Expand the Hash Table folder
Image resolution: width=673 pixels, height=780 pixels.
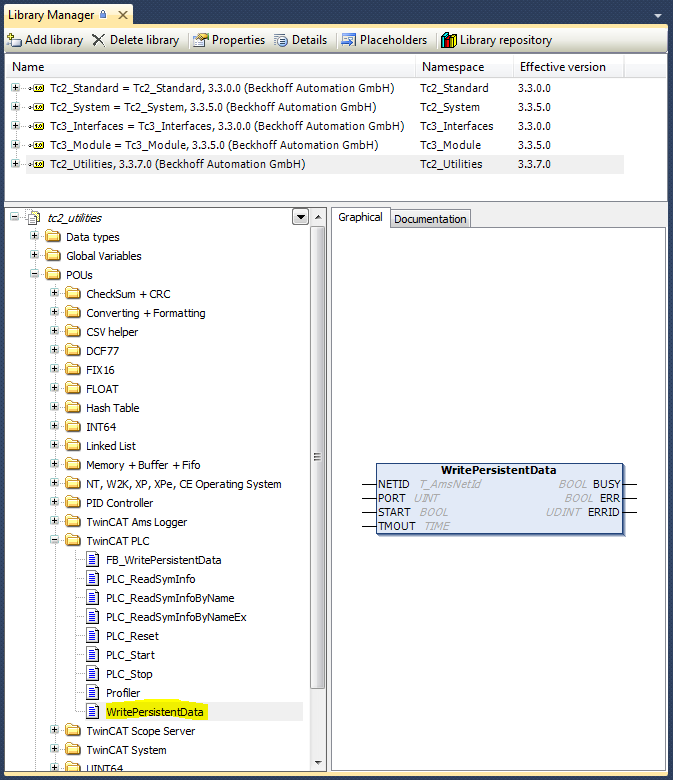click(x=54, y=406)
